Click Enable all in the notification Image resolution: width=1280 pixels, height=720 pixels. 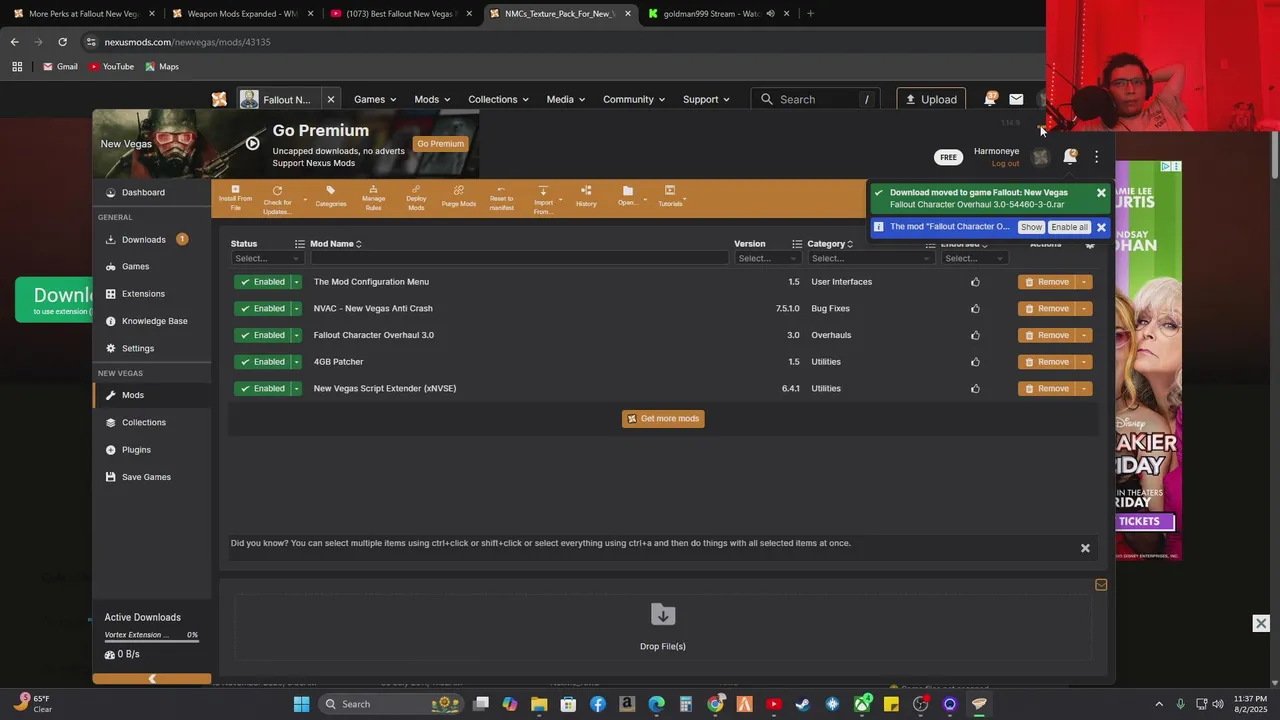click(x=1069, y=227)
